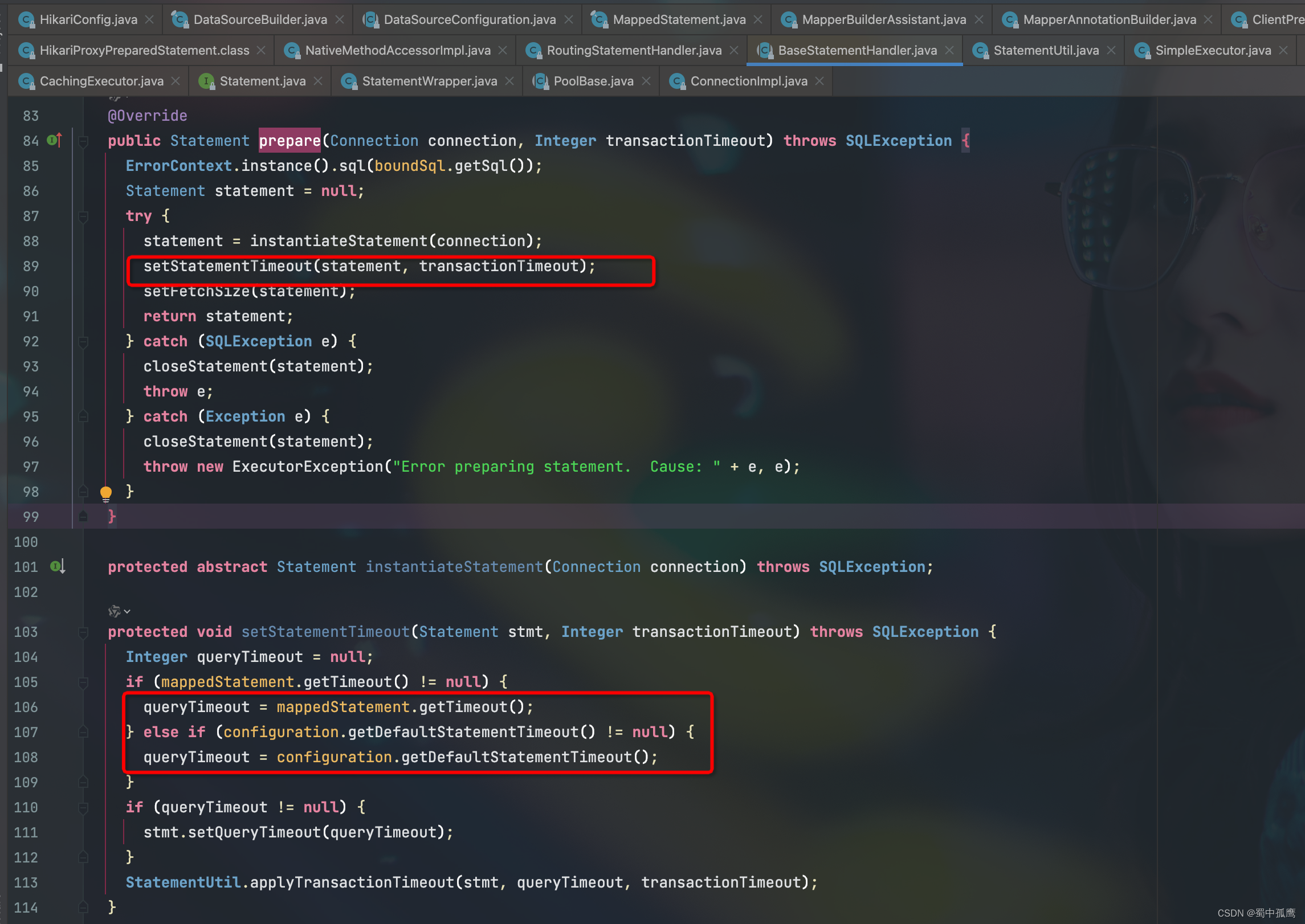Image resolution: width=1305 pixels, height=924 pixels.
Task: Close the StatementUtil.java editor tab
Action: 1111,50
